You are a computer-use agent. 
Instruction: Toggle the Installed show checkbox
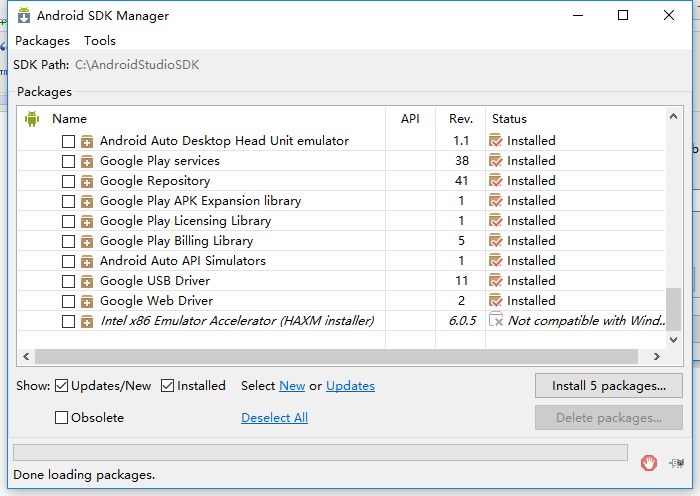[x=167, y=386]
